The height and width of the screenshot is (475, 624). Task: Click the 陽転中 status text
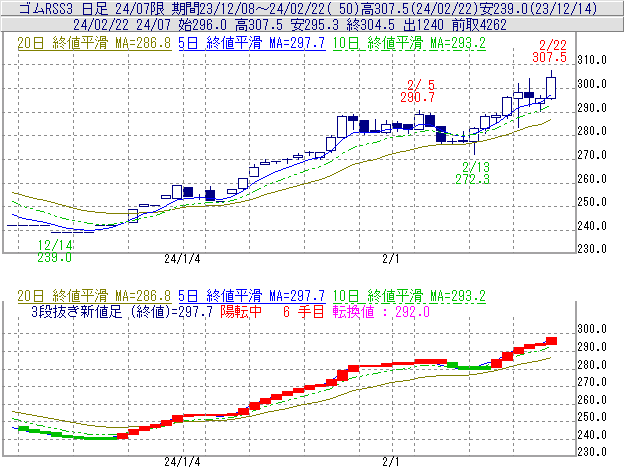[x=241, y=311]
